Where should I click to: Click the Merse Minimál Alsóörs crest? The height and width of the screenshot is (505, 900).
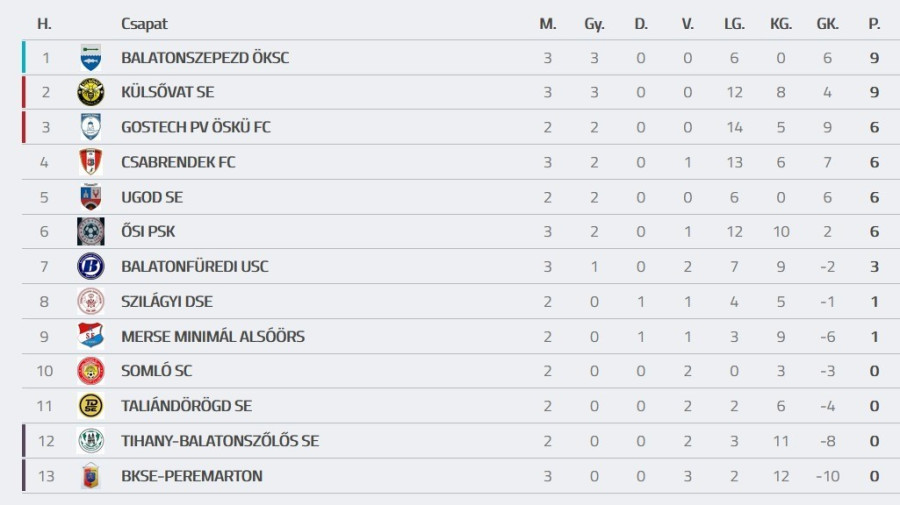coord(91,336)
